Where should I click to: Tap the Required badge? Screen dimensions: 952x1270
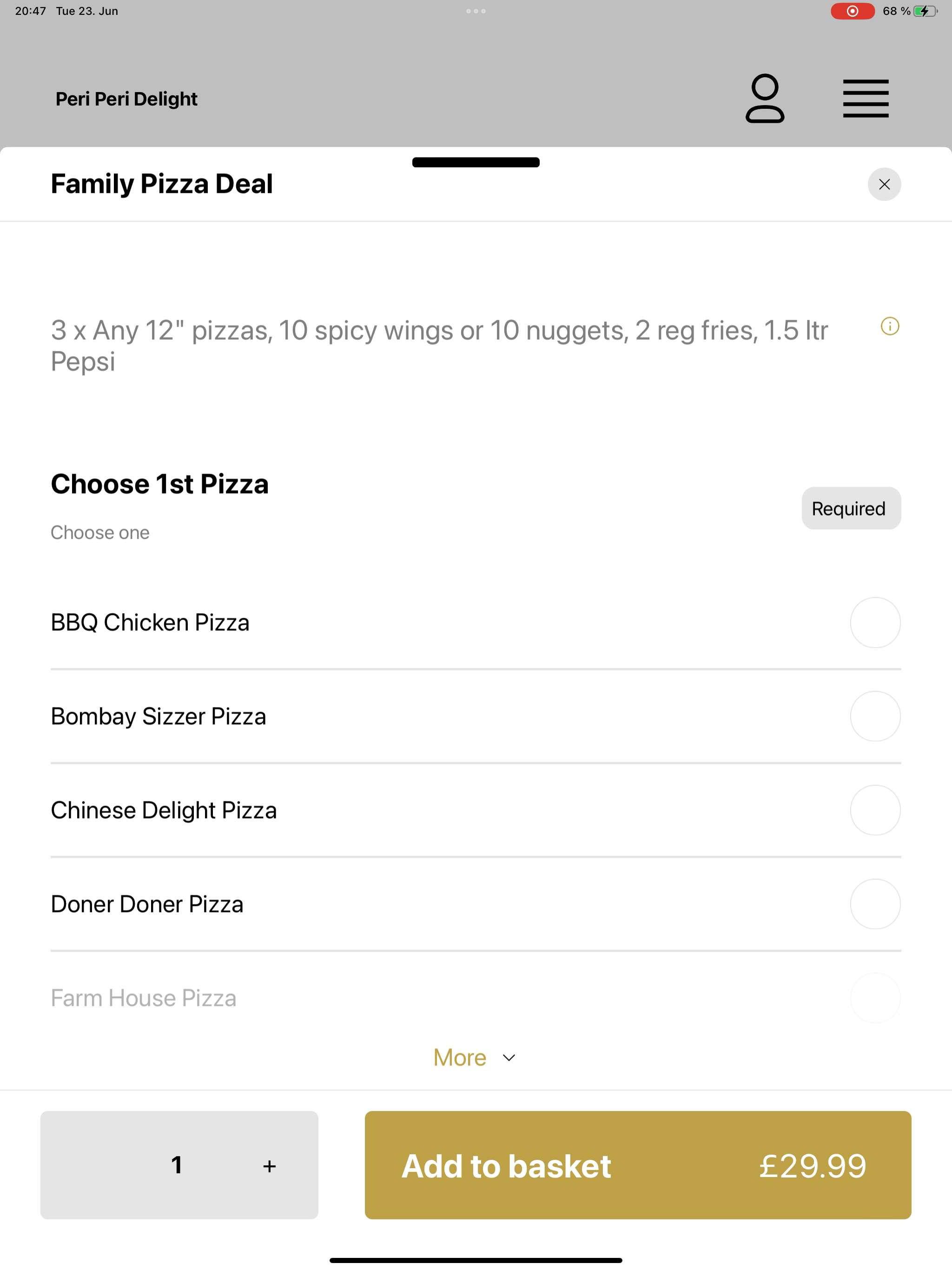pyautogui.click(x=851, y=509)
